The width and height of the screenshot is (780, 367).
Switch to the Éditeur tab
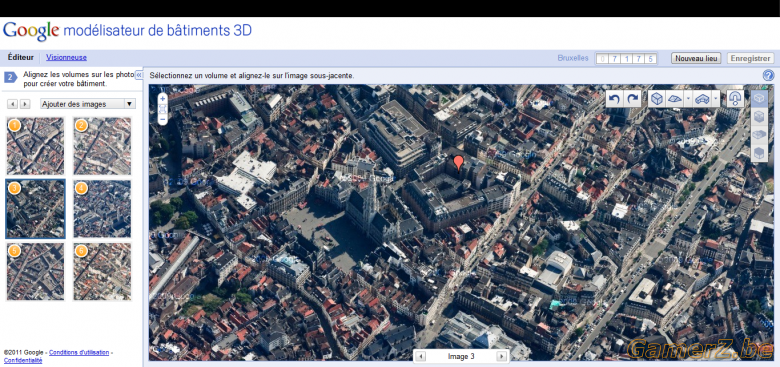[x=20, y=58]
